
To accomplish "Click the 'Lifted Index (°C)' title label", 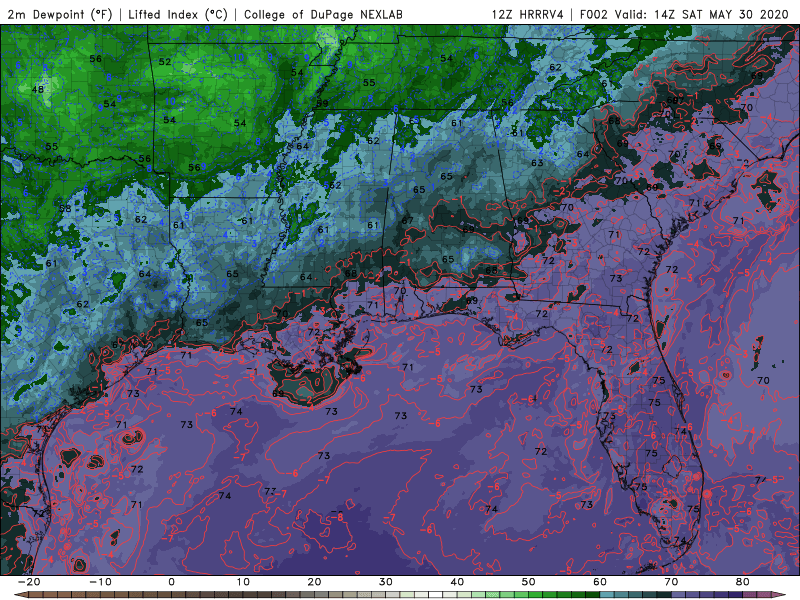I will click(178, 14).
